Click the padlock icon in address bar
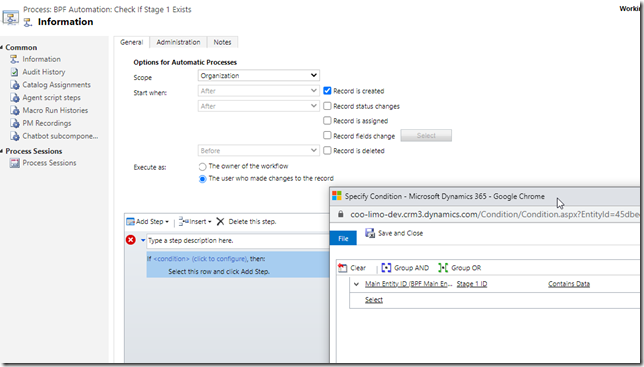Viewport: 644px width, 367px height. pos(340,214)
